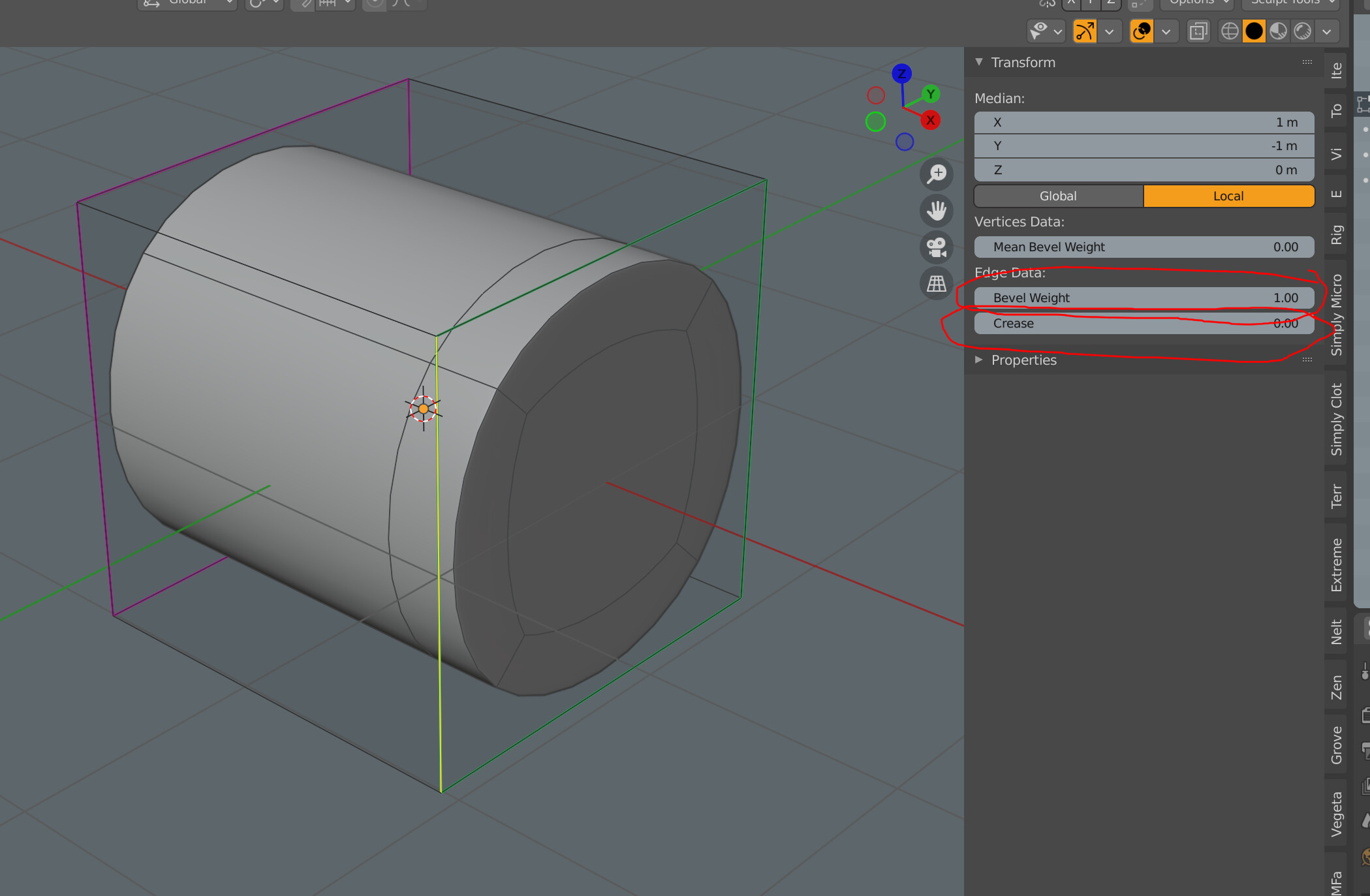Toggle X-Ray mode in the header
Screen dimensions: 1370x896
click(x=1198, y=31)
